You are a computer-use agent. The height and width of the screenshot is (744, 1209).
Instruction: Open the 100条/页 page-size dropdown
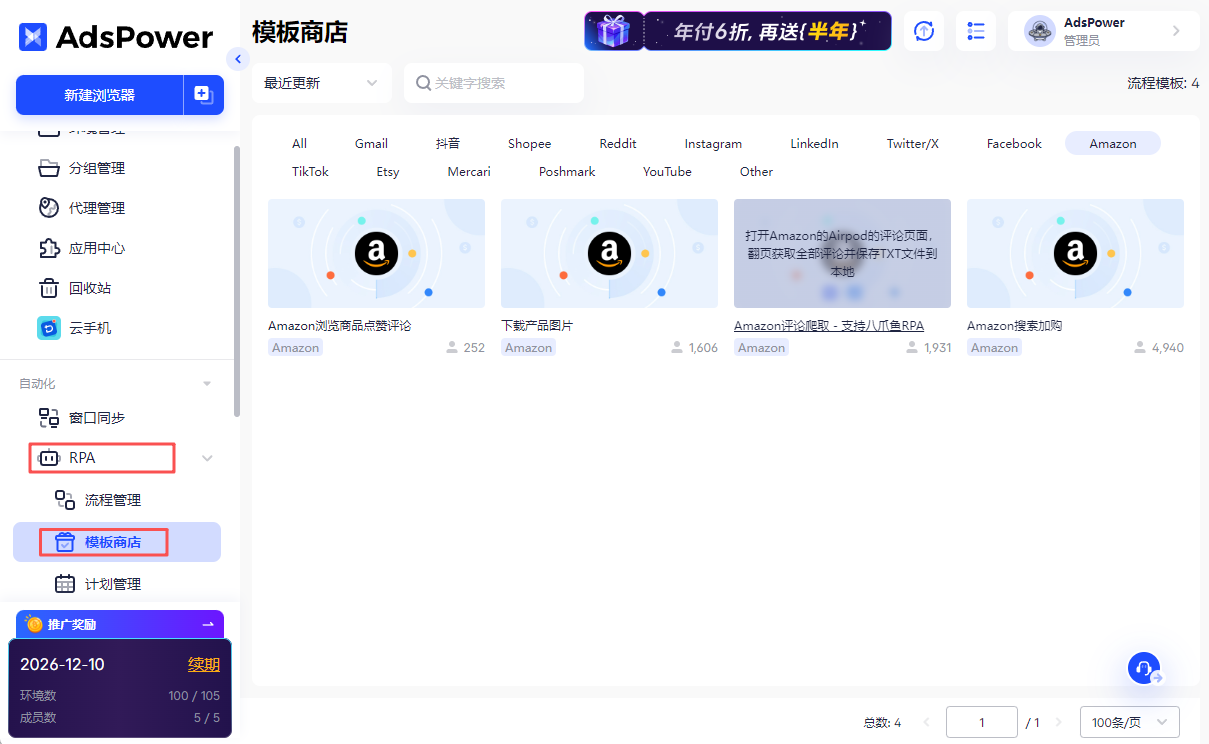pos(1129,721)
